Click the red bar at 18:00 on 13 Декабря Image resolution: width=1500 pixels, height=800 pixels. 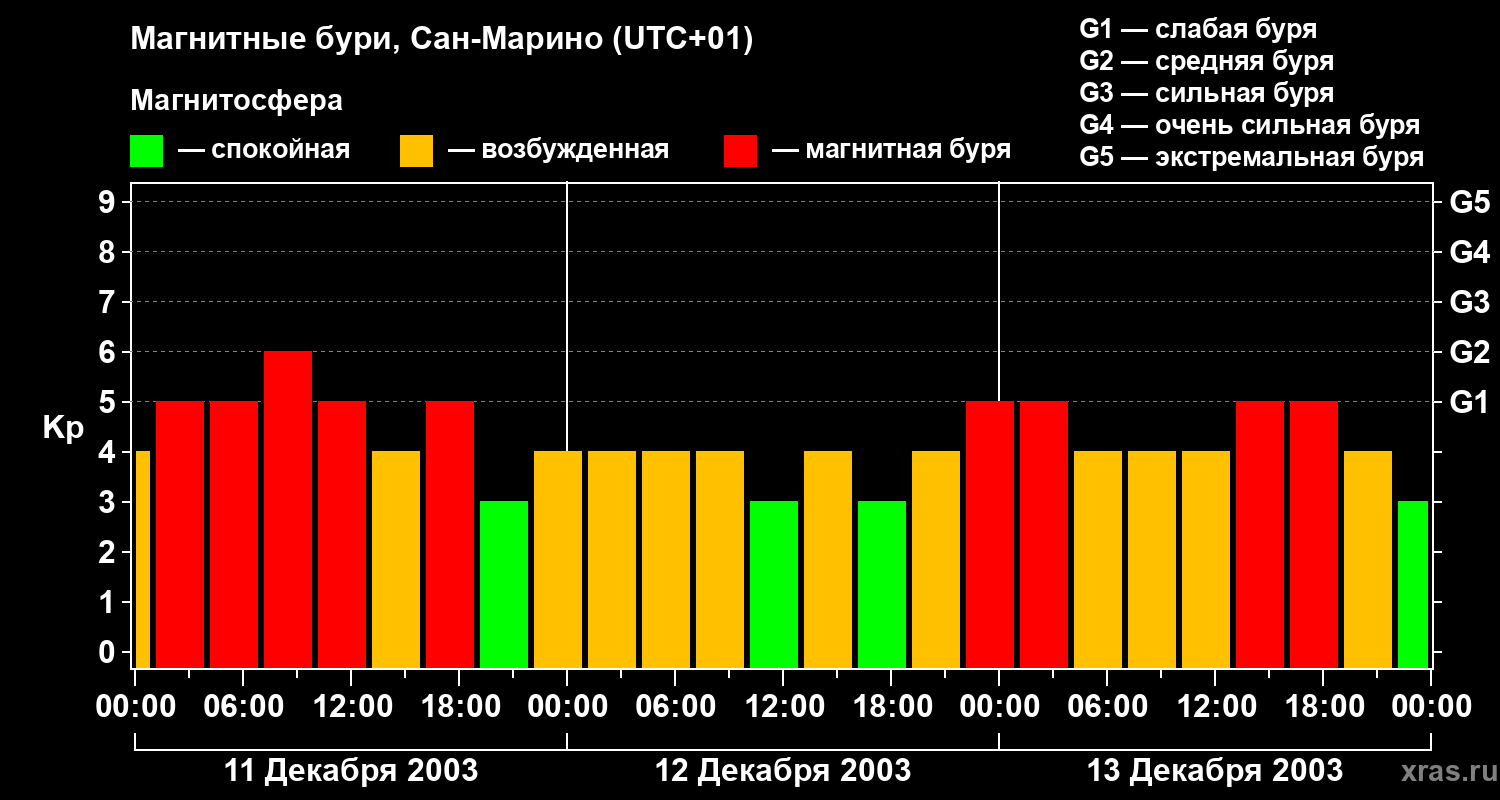[1314, 534]
